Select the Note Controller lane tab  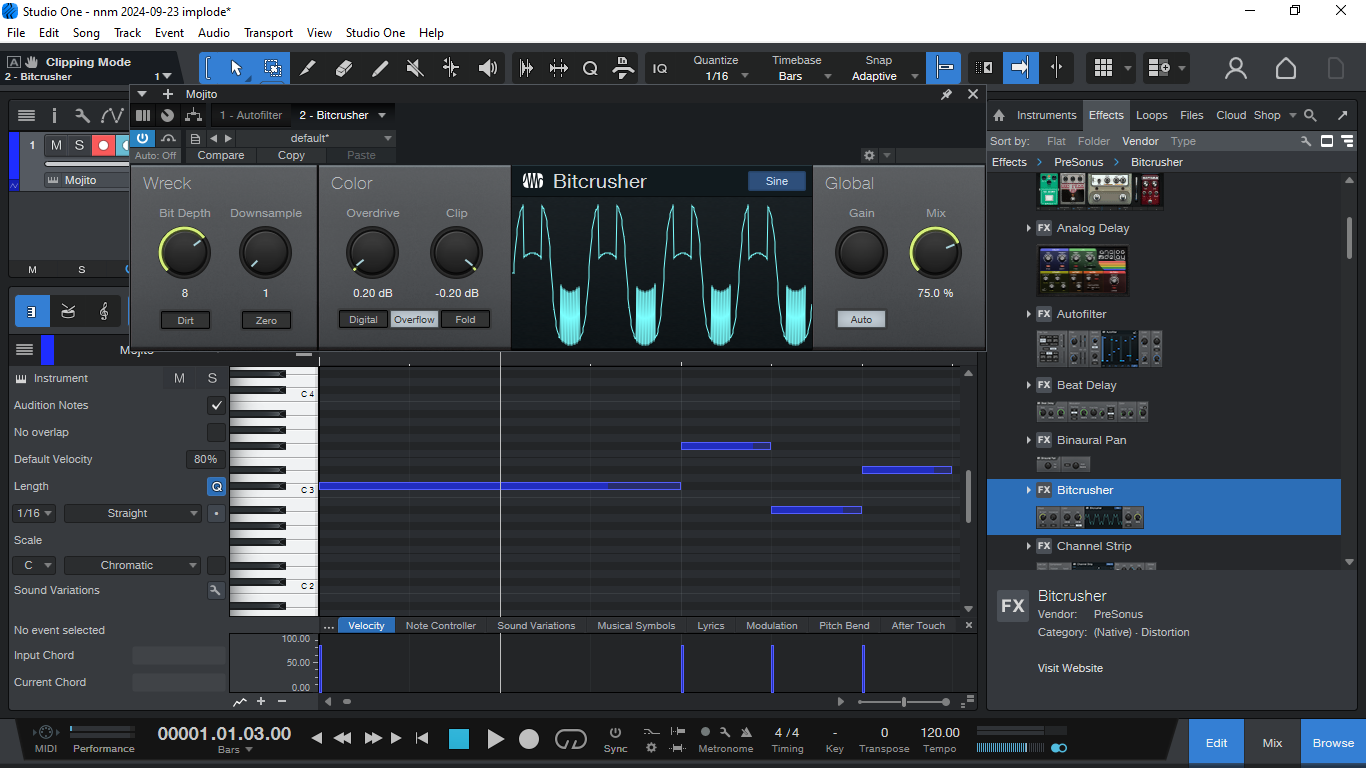(441, 626)
